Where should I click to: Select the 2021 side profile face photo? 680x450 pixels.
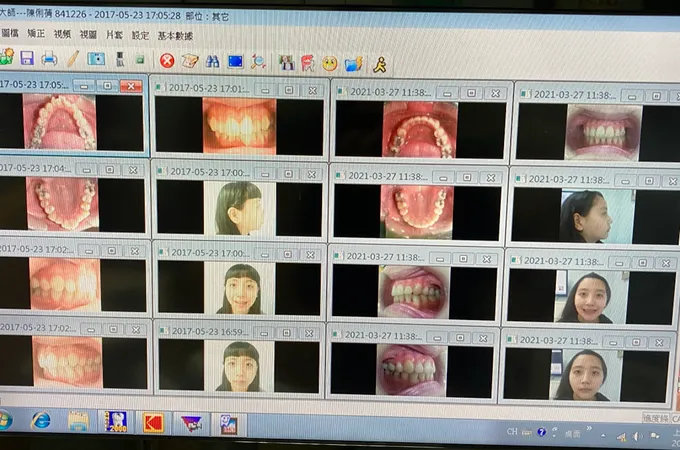(x=597, y=216)
